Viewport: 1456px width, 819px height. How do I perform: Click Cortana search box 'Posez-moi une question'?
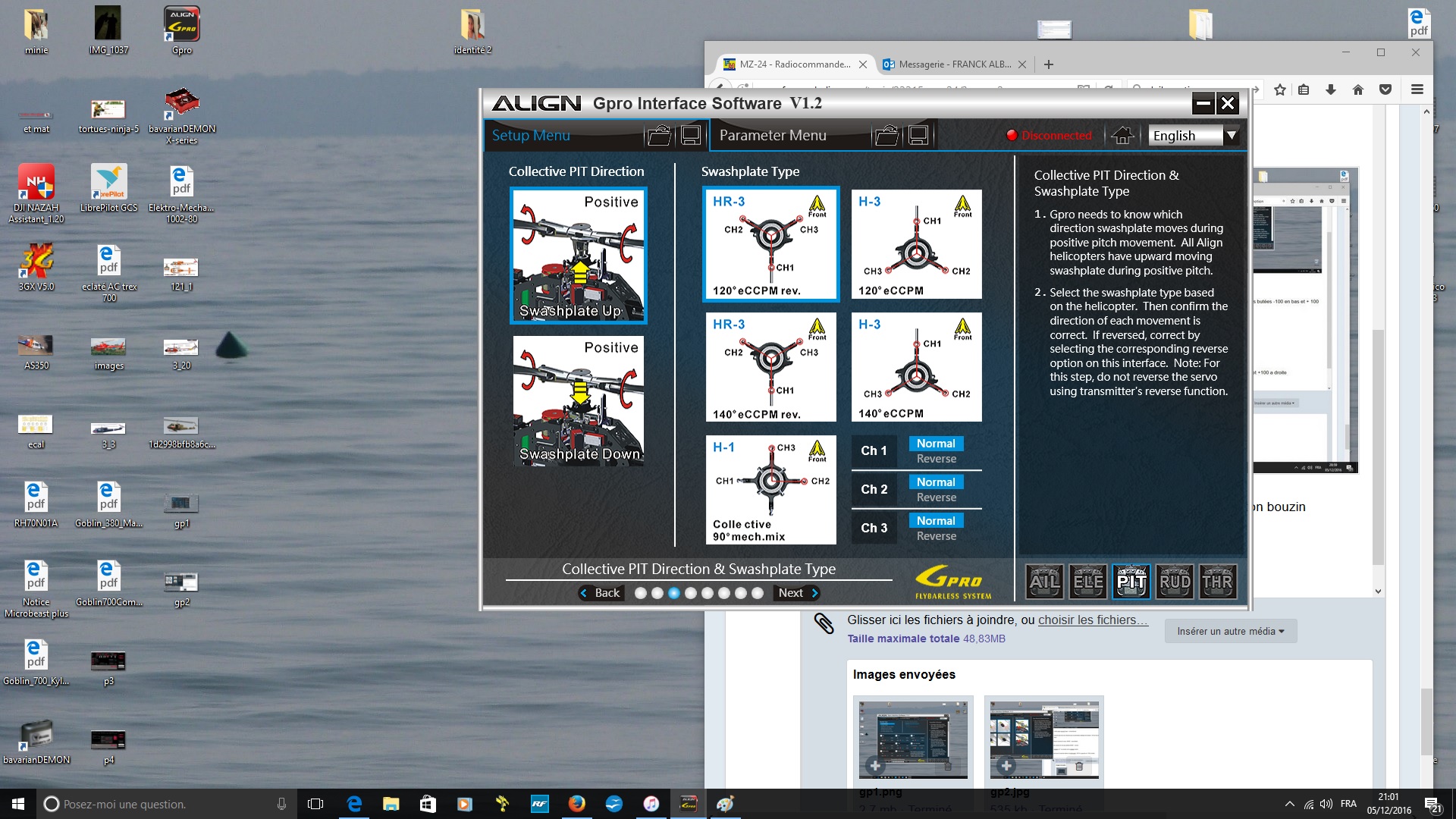(167, 804)
